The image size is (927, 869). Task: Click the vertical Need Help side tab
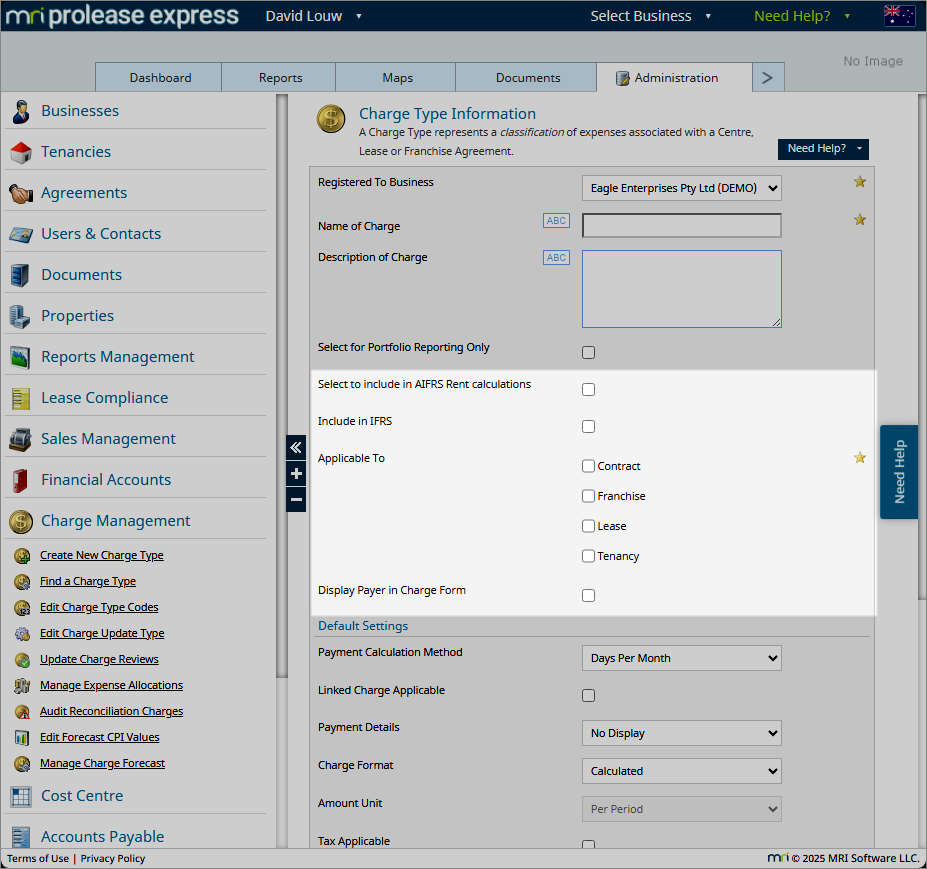pos(899,472)
